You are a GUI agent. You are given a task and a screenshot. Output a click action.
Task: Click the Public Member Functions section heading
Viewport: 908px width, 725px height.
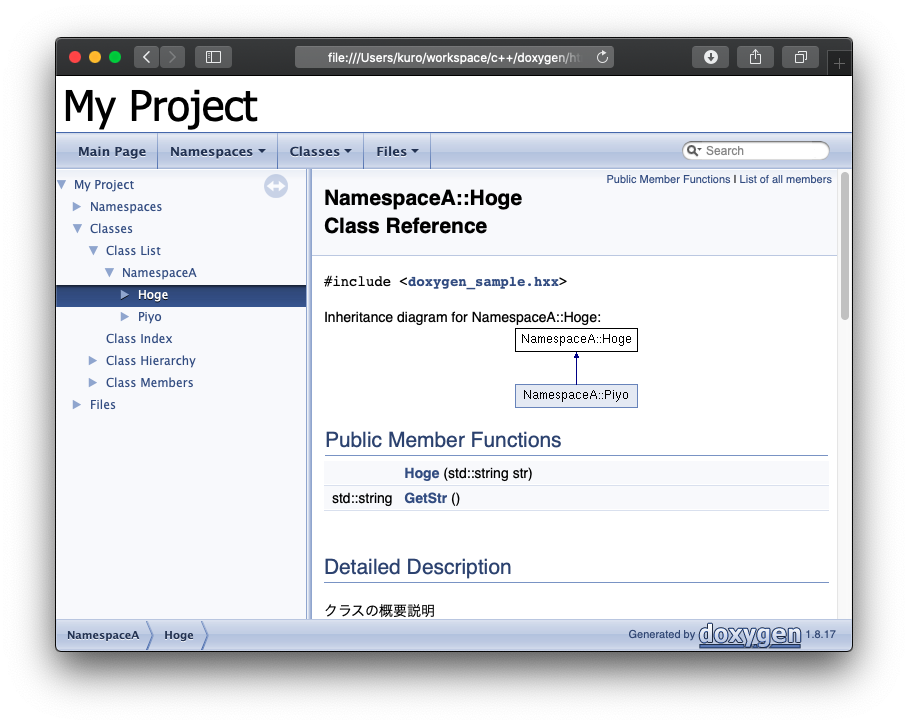(443, 440)
